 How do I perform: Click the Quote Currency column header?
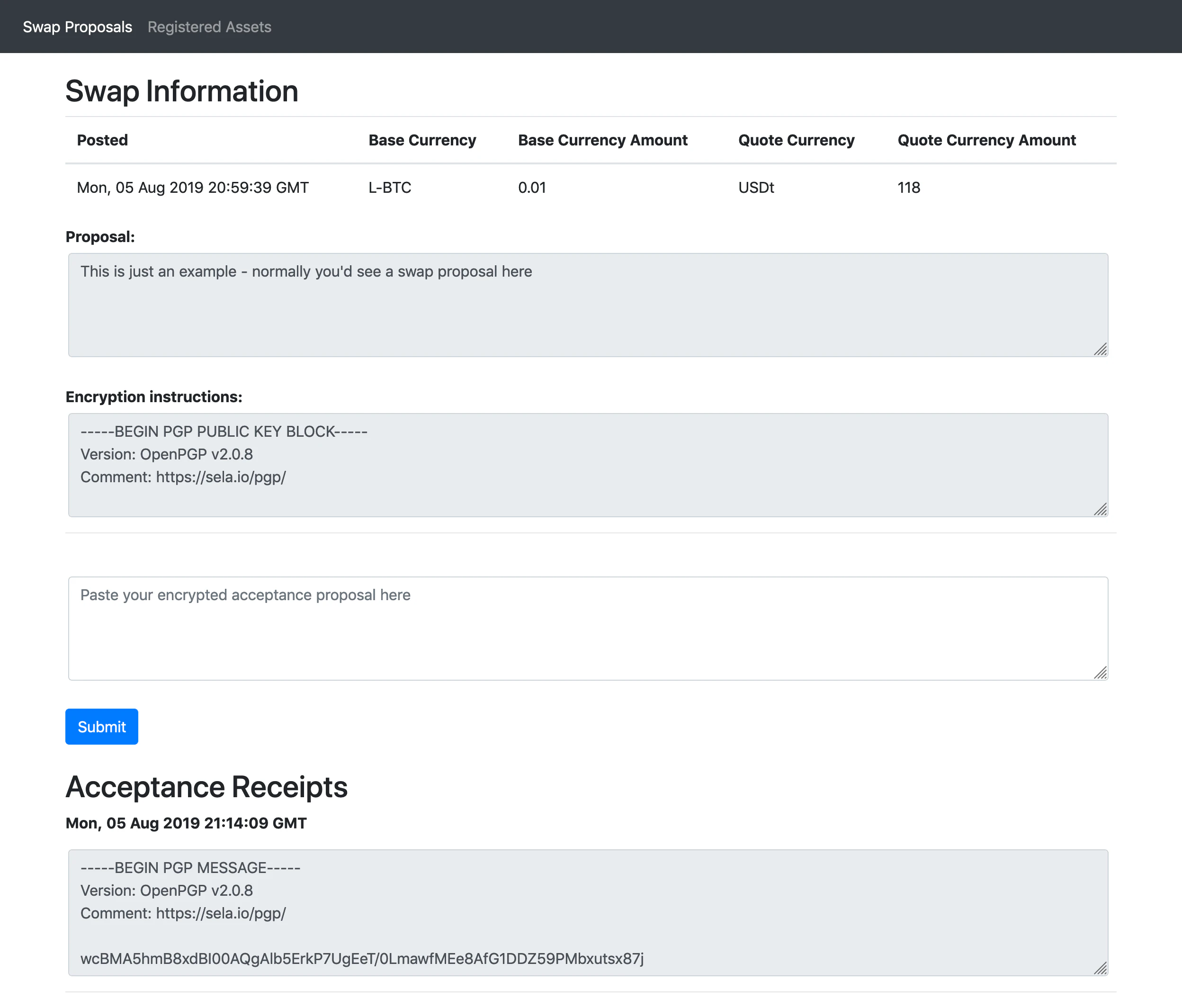pyautogui.click(x=796, y=140)
